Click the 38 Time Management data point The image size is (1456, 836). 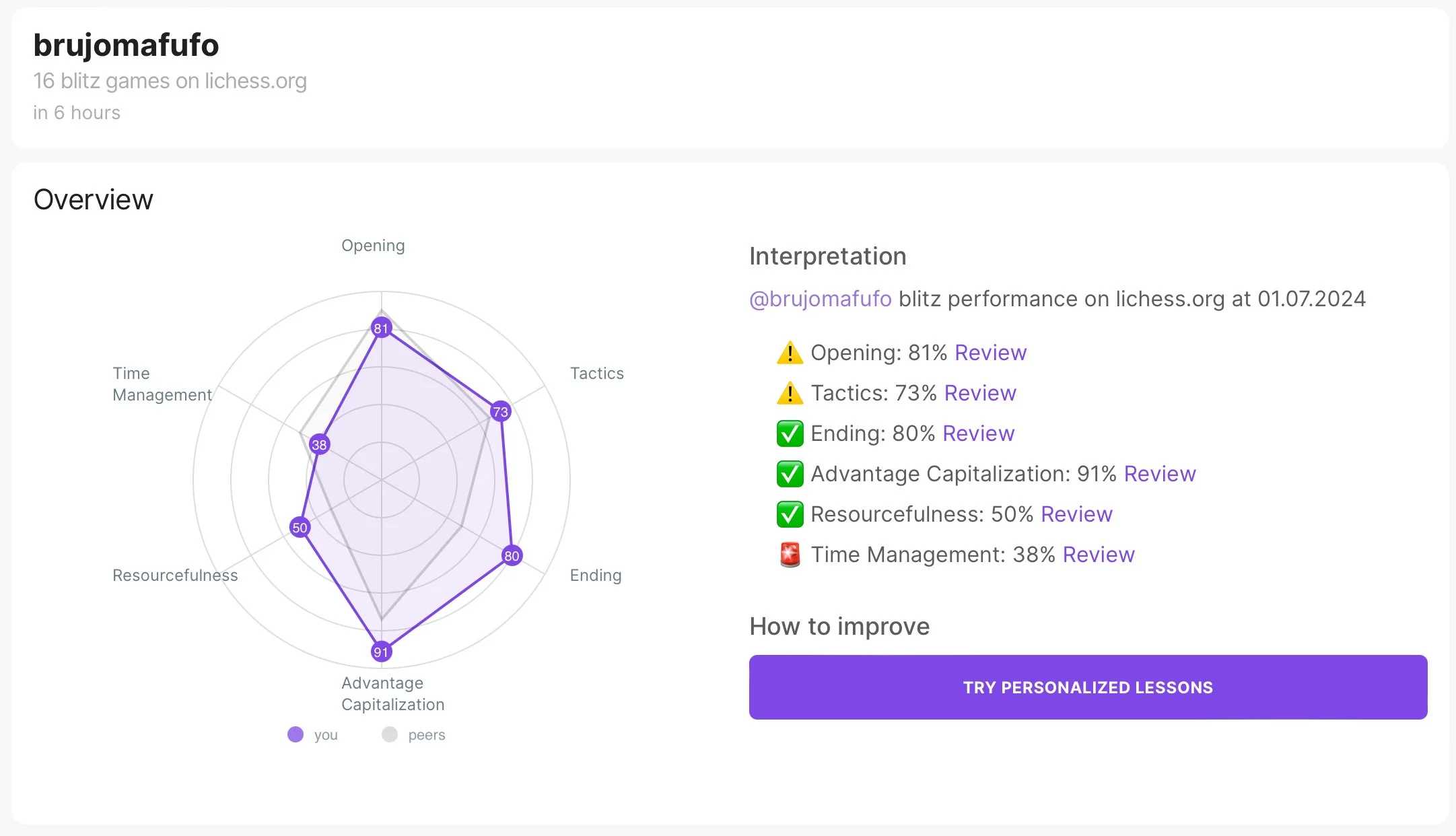[319, 444]
